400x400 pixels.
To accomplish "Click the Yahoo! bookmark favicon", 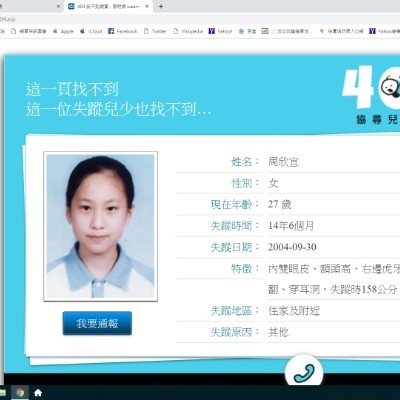I will pos(212,31).
